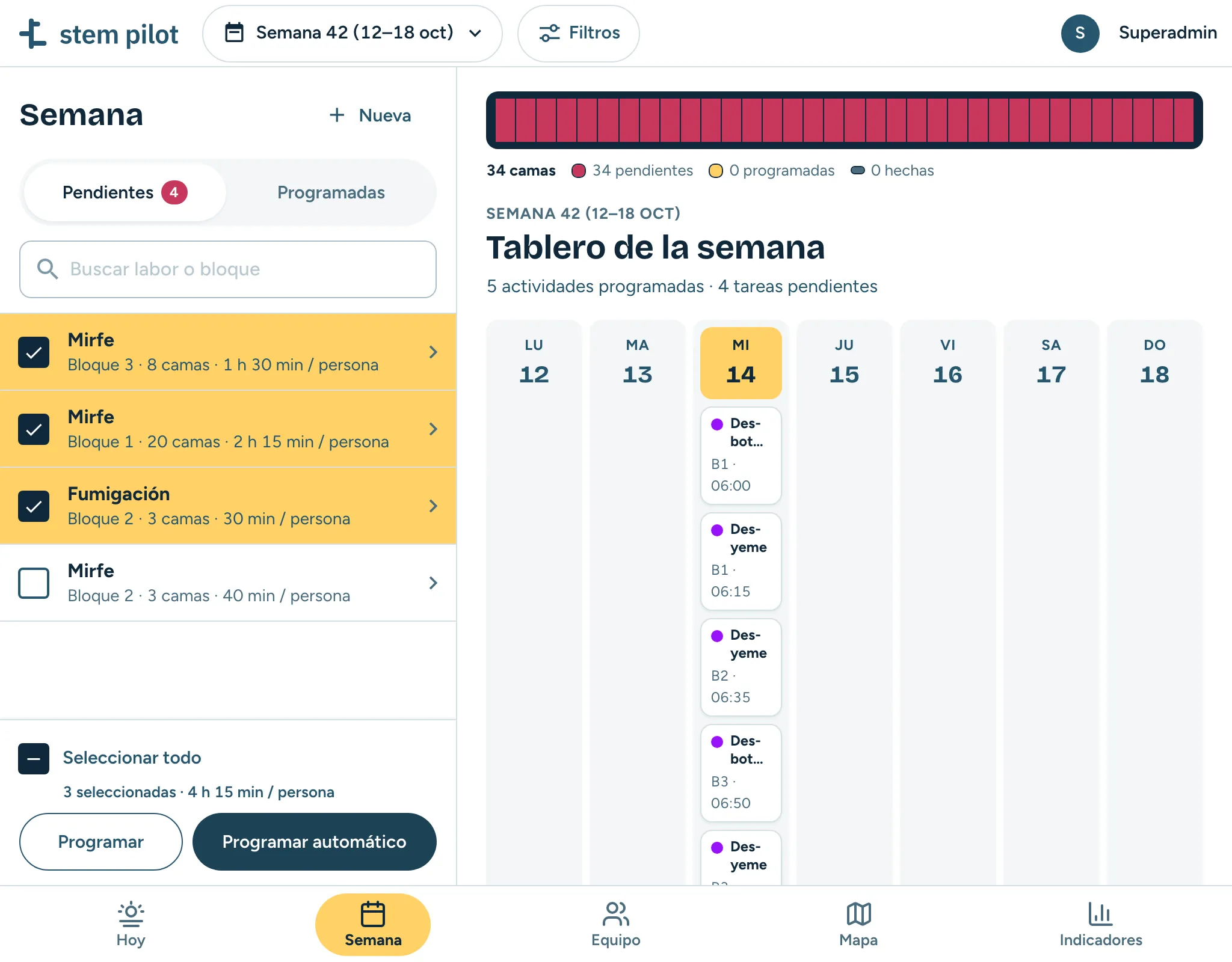The width and height of the screenshot is (1232, 962).
Task: Select Wednesday MI 14 highlighted header
Action: 741,363
